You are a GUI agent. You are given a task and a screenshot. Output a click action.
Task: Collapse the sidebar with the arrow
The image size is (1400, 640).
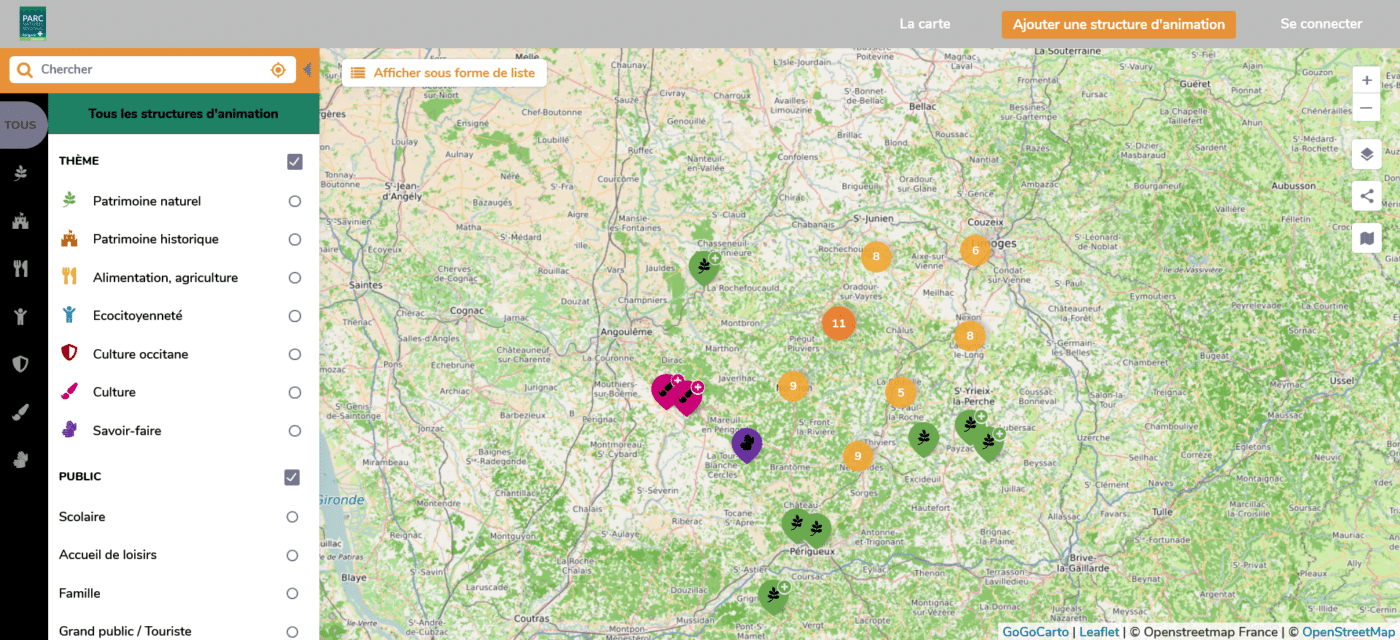coord(307,70)
